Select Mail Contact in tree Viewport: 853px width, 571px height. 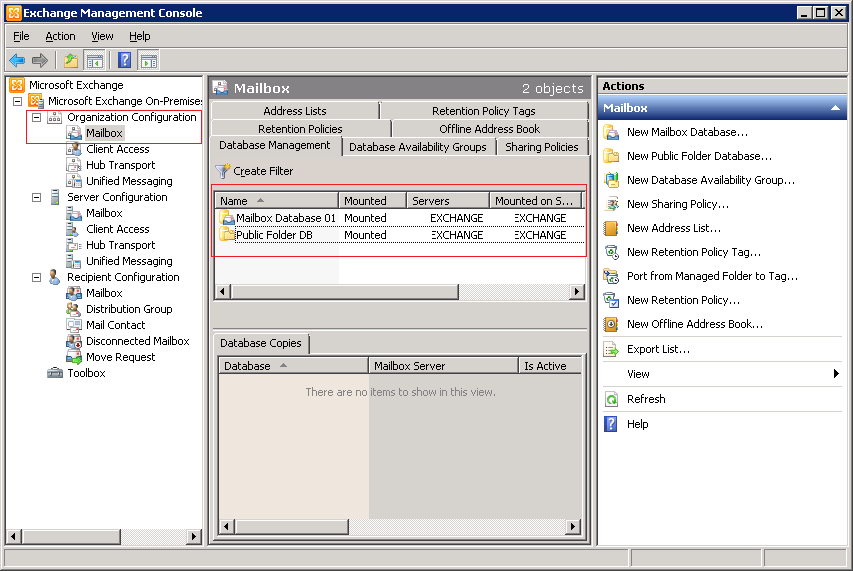[115, 325]
